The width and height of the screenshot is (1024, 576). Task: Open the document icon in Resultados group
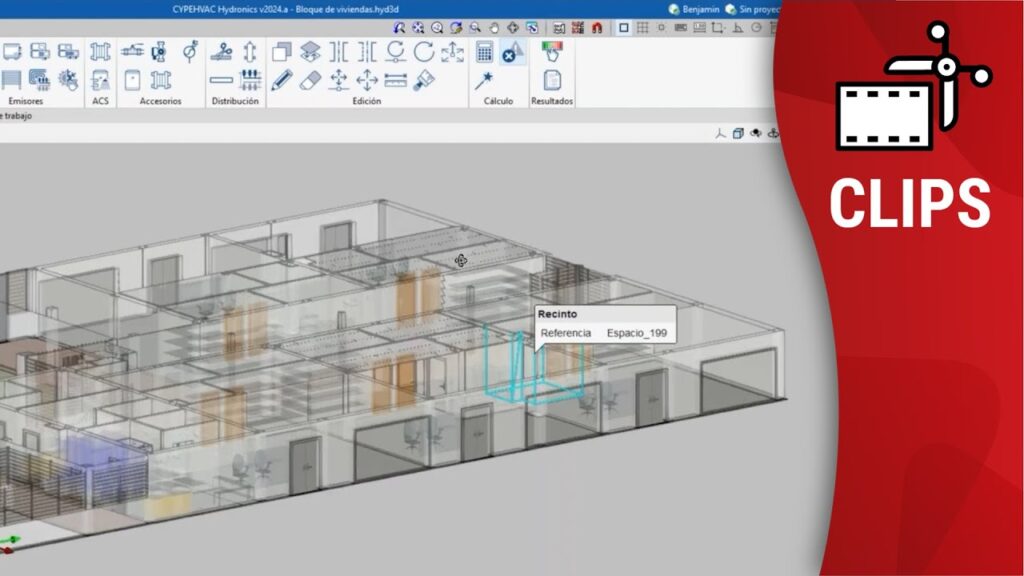(x=552, y=79)
